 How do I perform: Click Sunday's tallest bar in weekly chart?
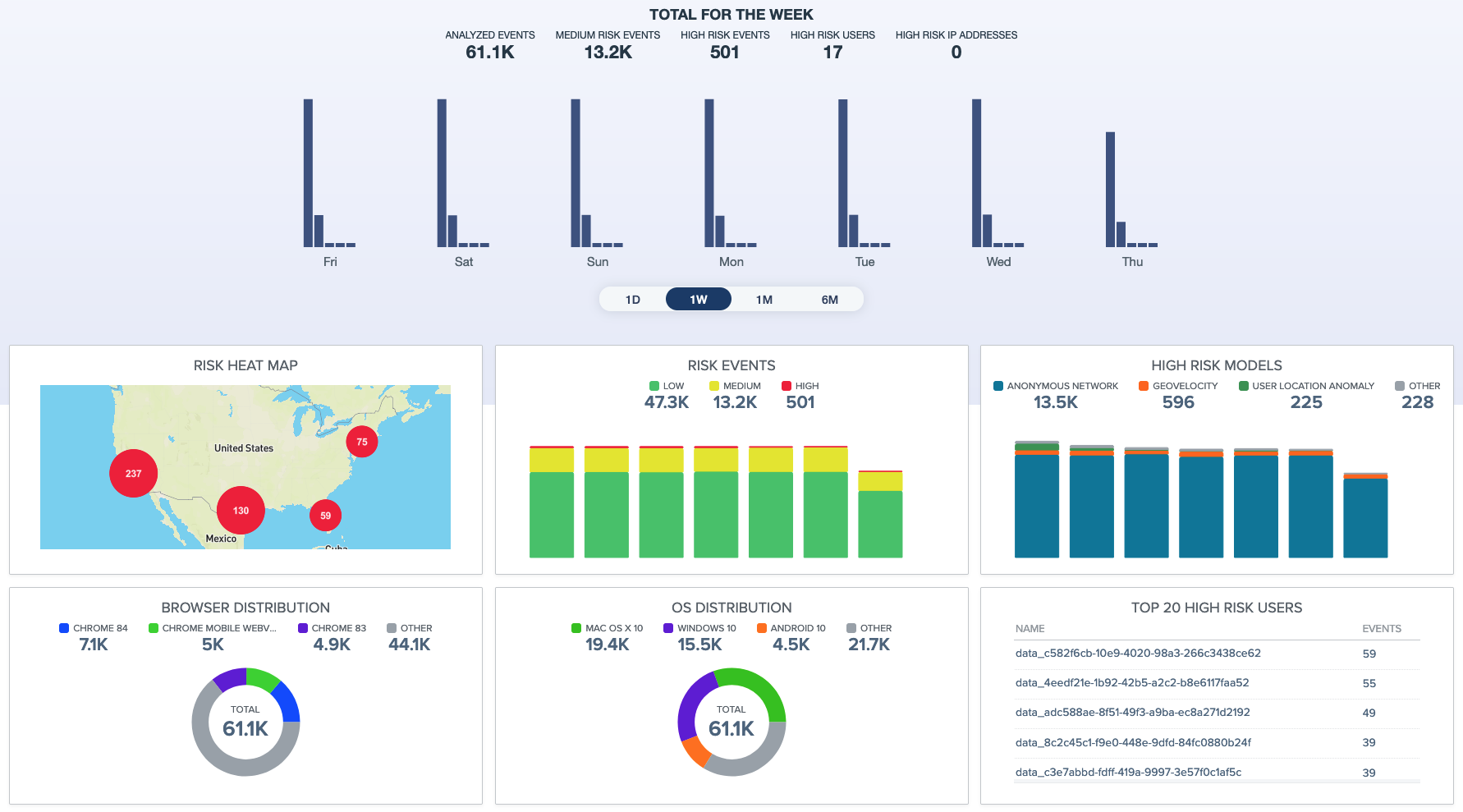(x=576, y=173)
